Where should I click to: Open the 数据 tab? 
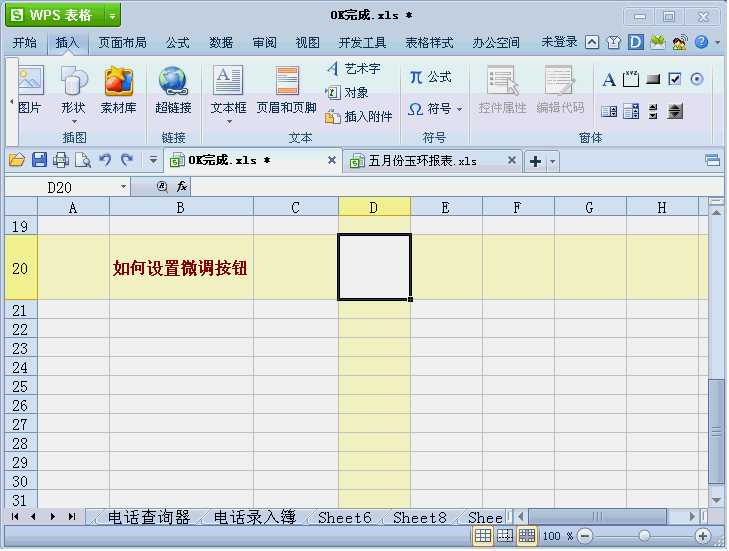click(x=221, y=43)
